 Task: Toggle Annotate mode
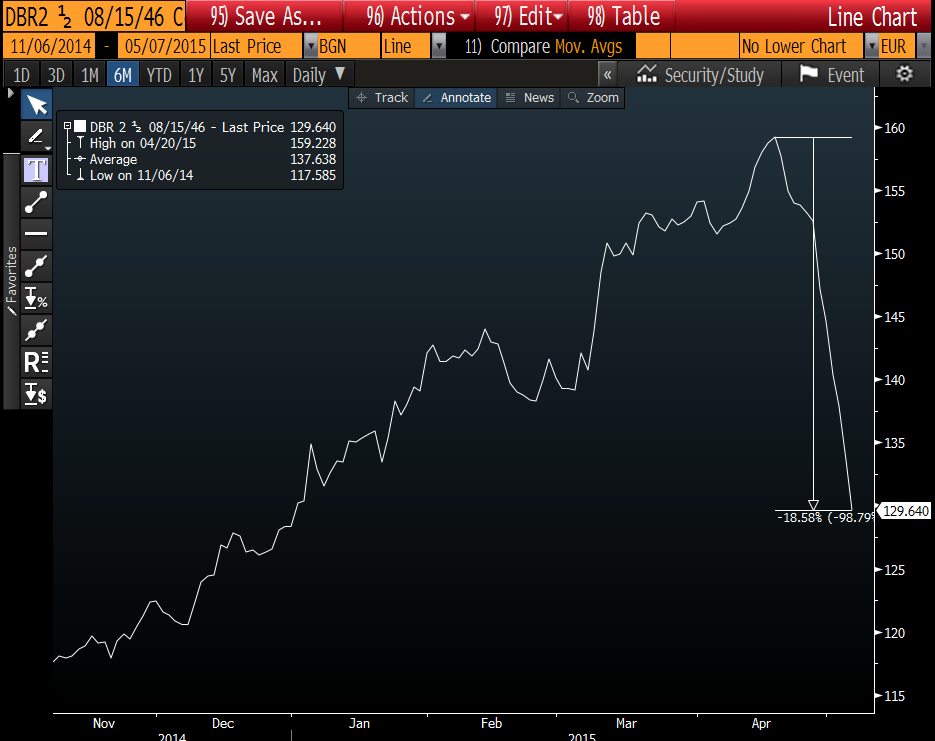[456, 98]
